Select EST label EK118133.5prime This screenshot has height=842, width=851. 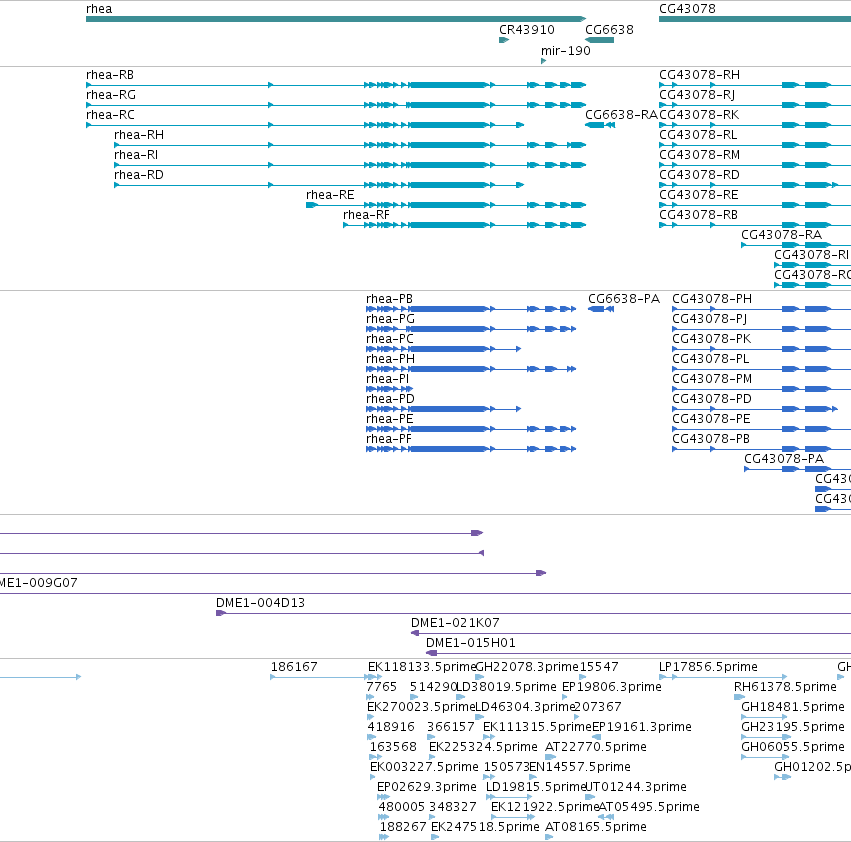click(x=422, y=667)
